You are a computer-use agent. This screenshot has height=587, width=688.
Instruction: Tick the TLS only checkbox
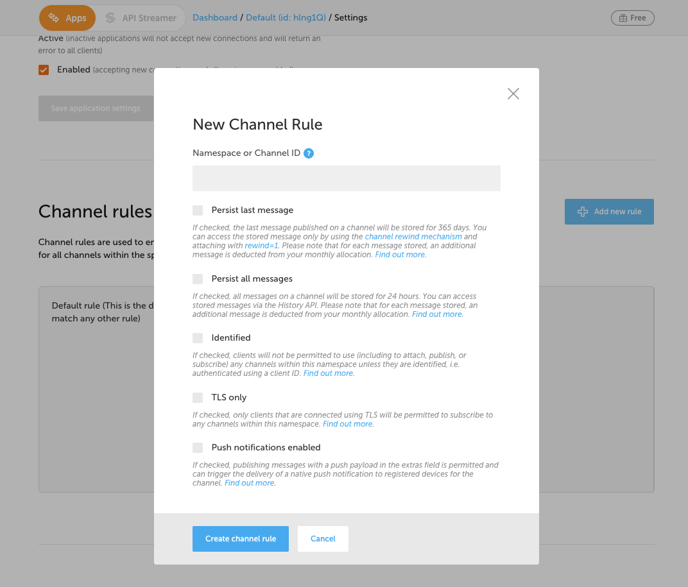[x=197, y=397]
